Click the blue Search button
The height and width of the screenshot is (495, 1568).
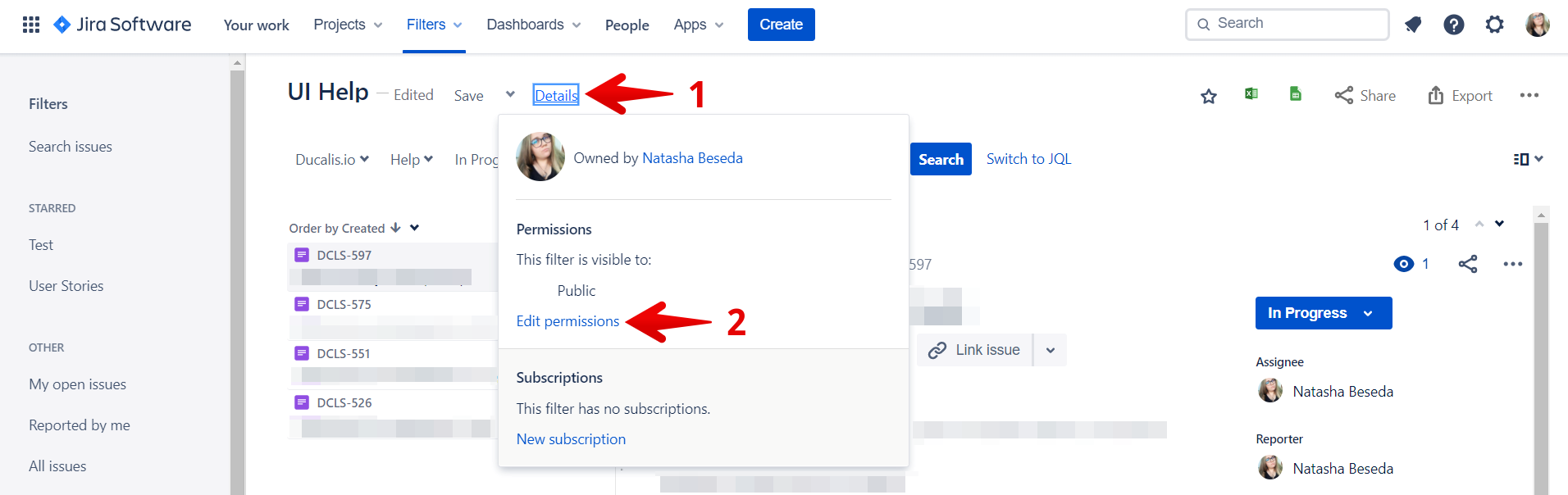(x=941, y=159)
